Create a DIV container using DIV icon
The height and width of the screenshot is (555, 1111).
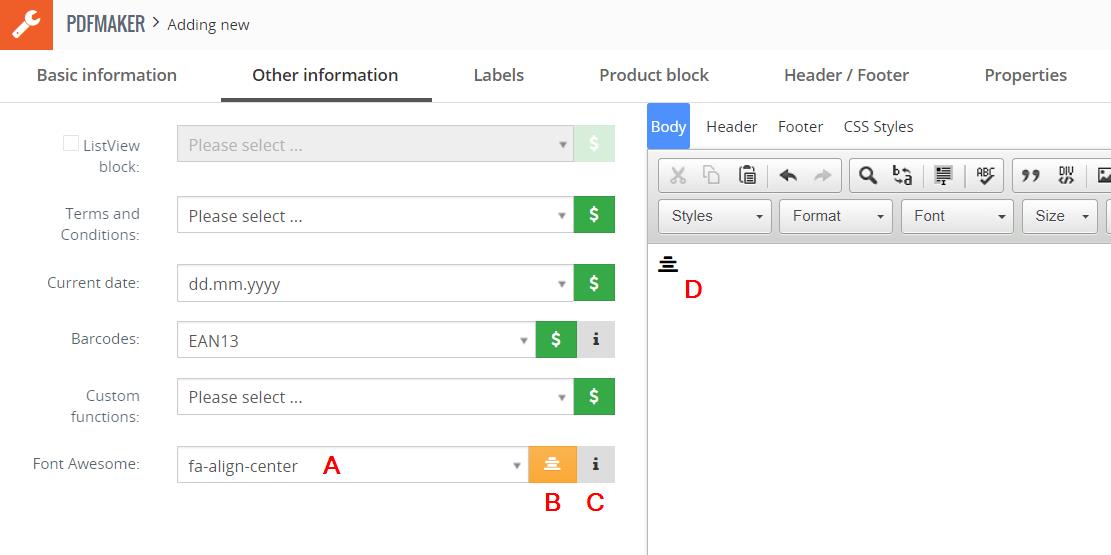1066,176
